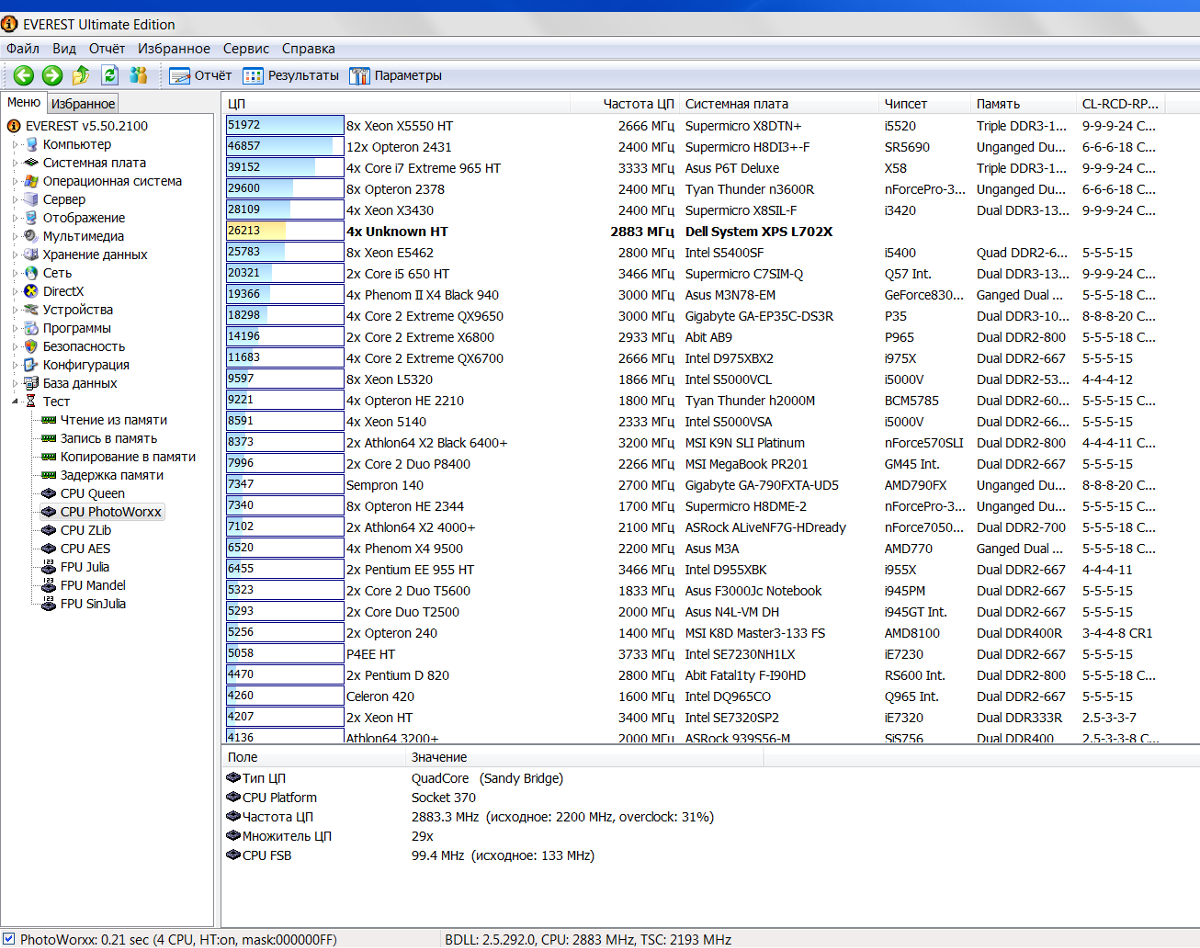Select the DirectX tree item
This screenshot has width=1200, height=948.
click(63, 291)
